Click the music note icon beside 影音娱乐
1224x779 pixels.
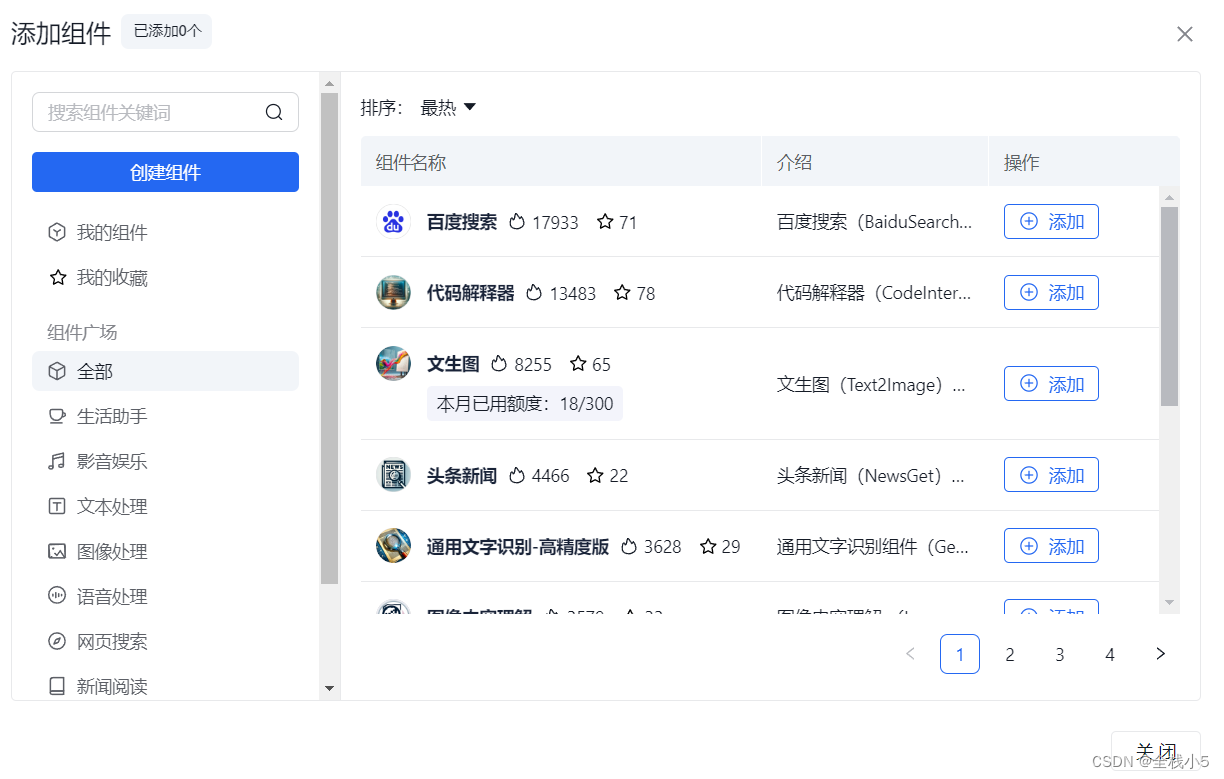(57, 461)
